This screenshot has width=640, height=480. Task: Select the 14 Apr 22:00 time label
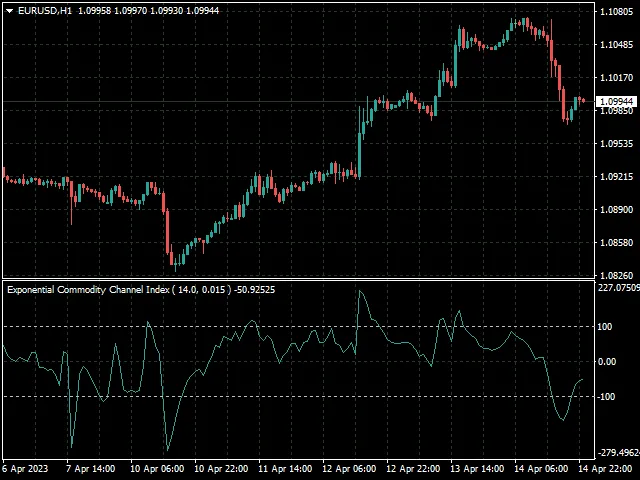[605, 468]
